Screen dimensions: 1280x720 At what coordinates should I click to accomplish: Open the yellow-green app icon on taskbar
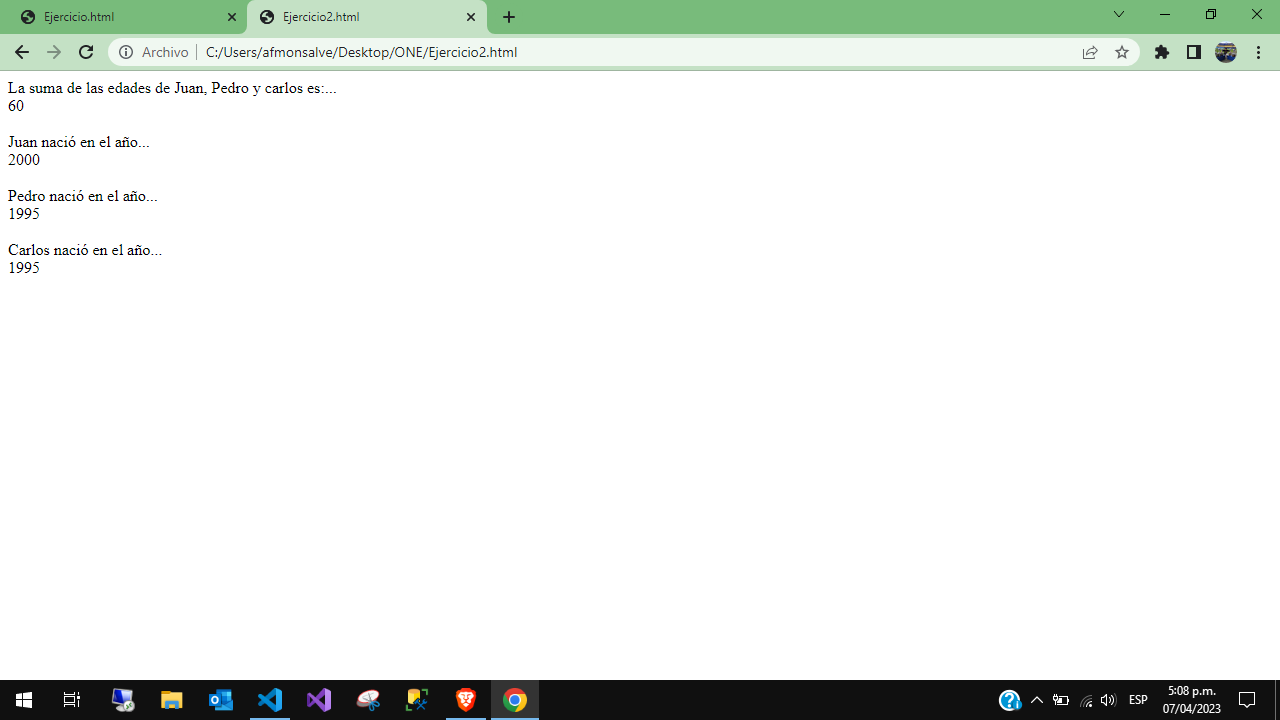point(417,700)
